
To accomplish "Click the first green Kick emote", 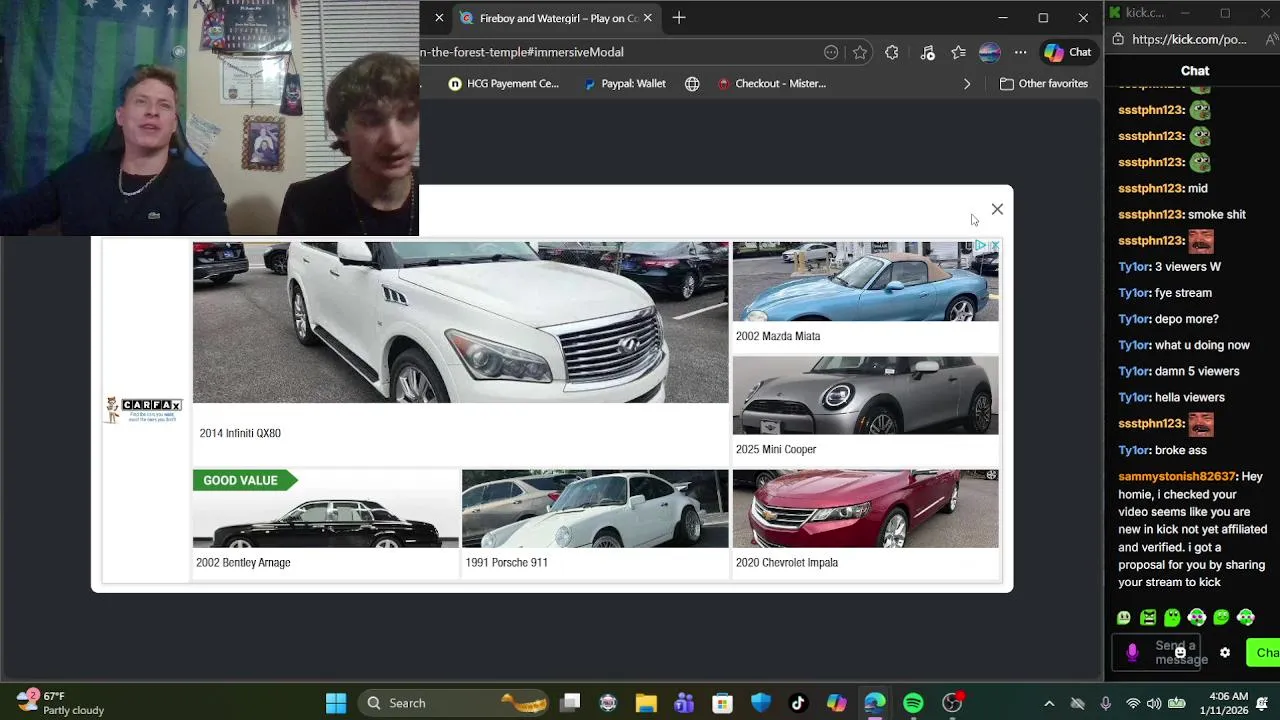I will [1124, 618].
